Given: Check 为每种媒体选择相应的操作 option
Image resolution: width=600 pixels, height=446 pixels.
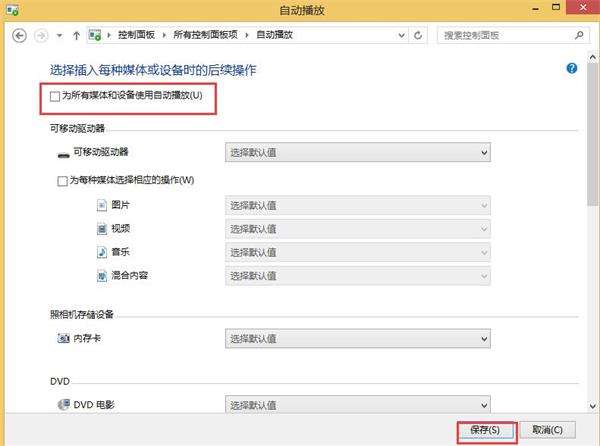Looking at the screenshot, I should tap(62, 181).
